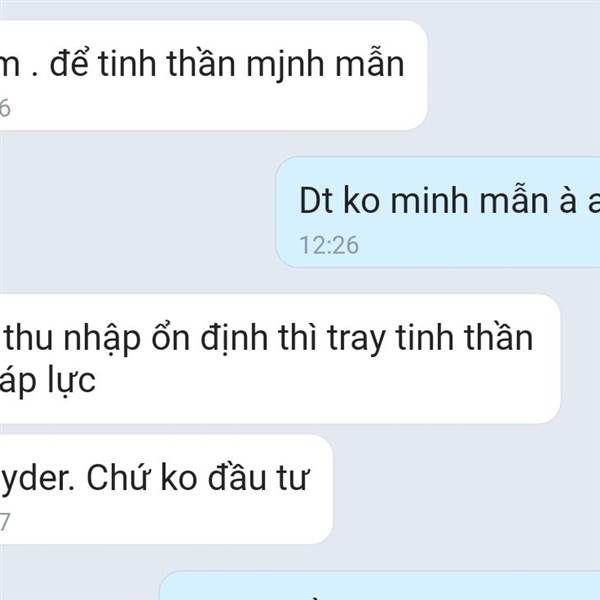This screenshot has height=600, width=600.
Task: Click the words "áp lực" in white bubble
Action: [x=47, y=382]
